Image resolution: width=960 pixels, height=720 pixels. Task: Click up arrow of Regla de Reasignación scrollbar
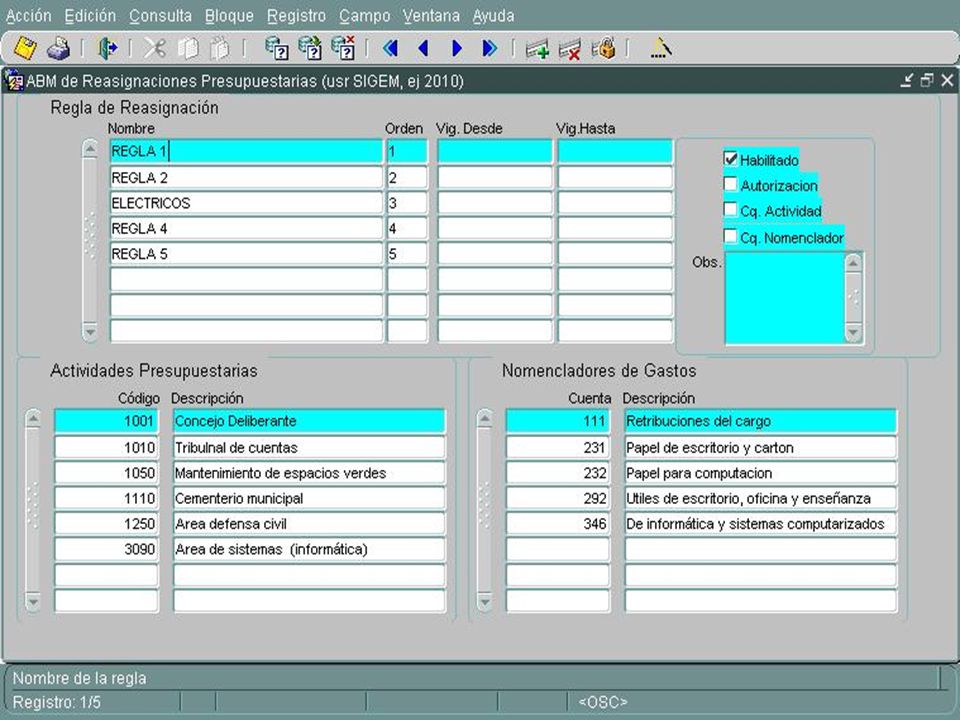(x=90, y=149)
